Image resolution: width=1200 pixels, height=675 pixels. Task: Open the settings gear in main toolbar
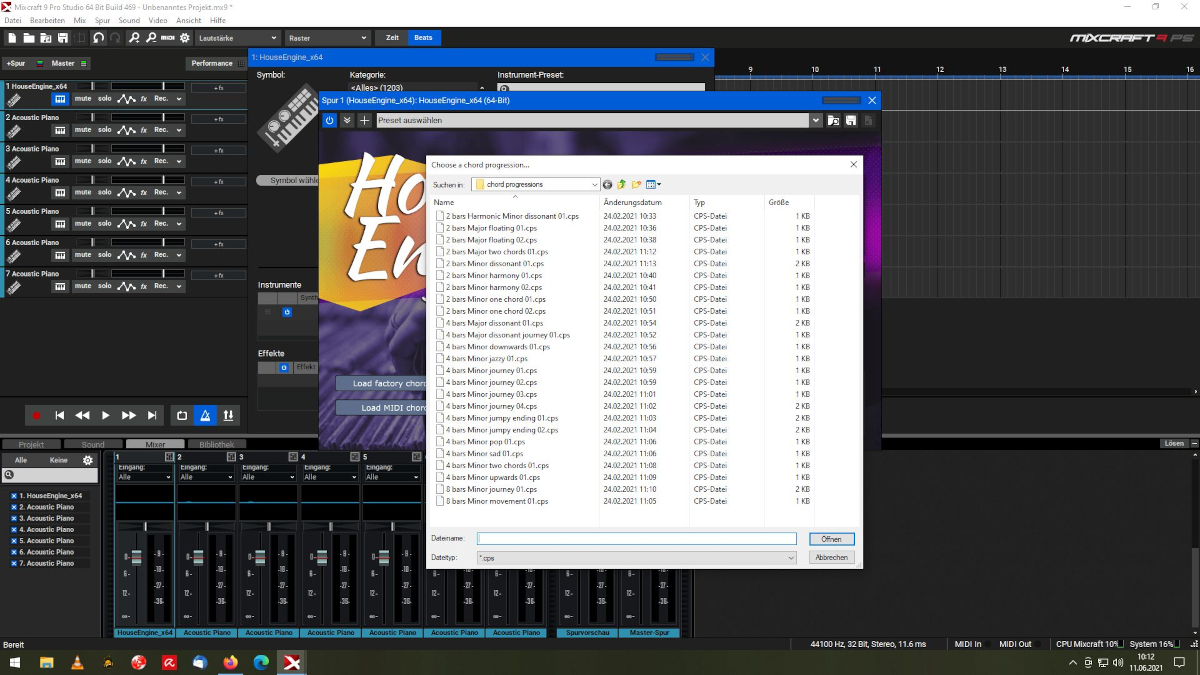click(184, 38)
